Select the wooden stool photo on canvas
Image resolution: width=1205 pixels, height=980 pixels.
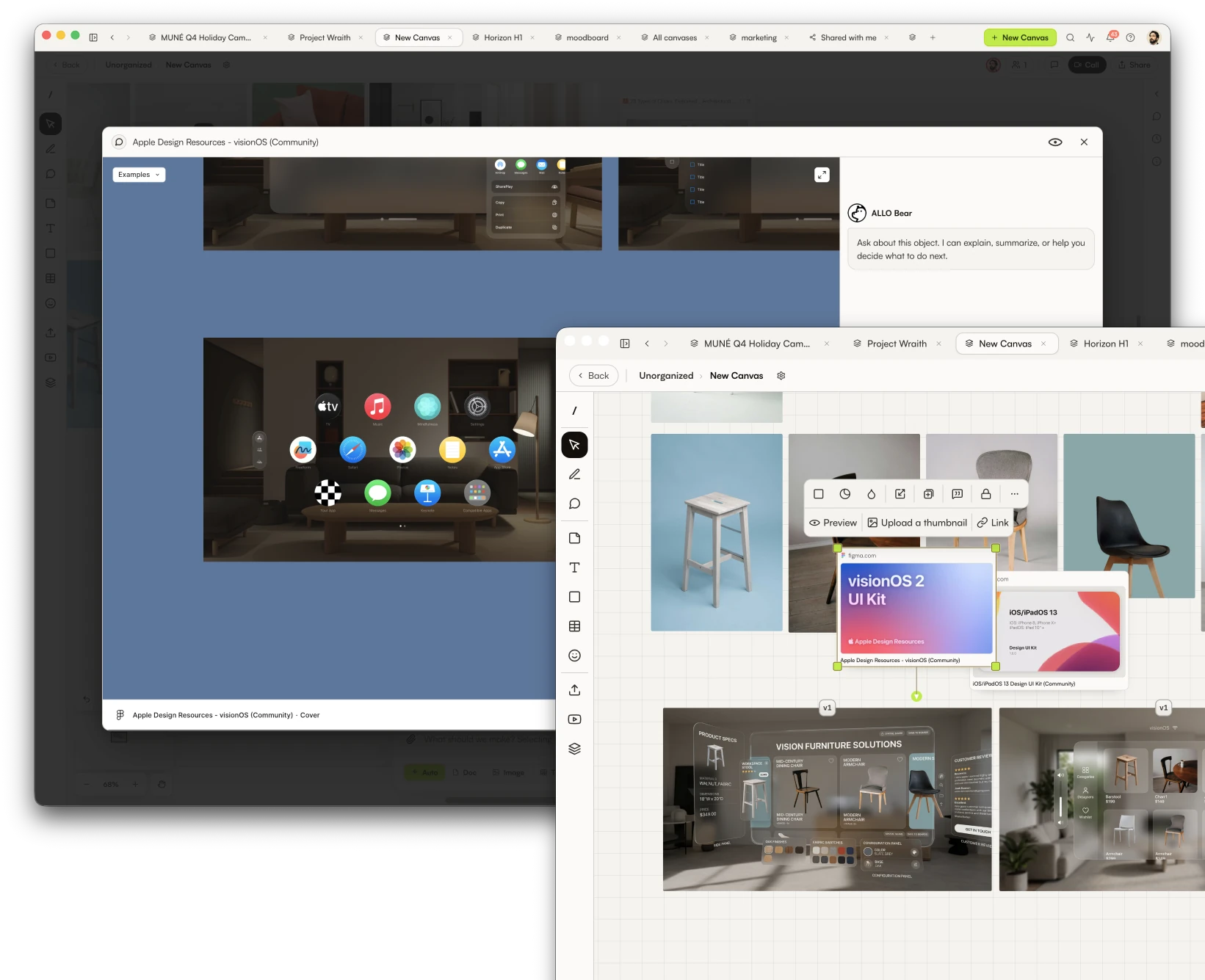point(717,532)
